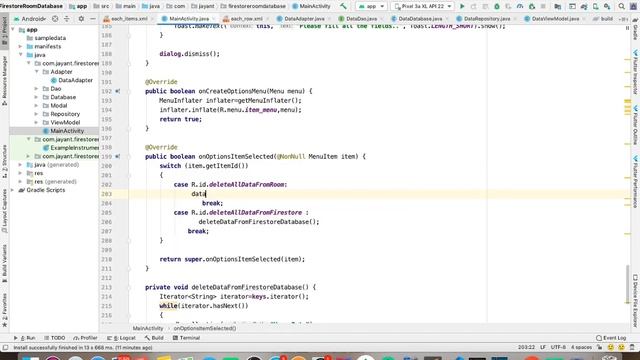Open the Favorites side tab

pos(4,310)
